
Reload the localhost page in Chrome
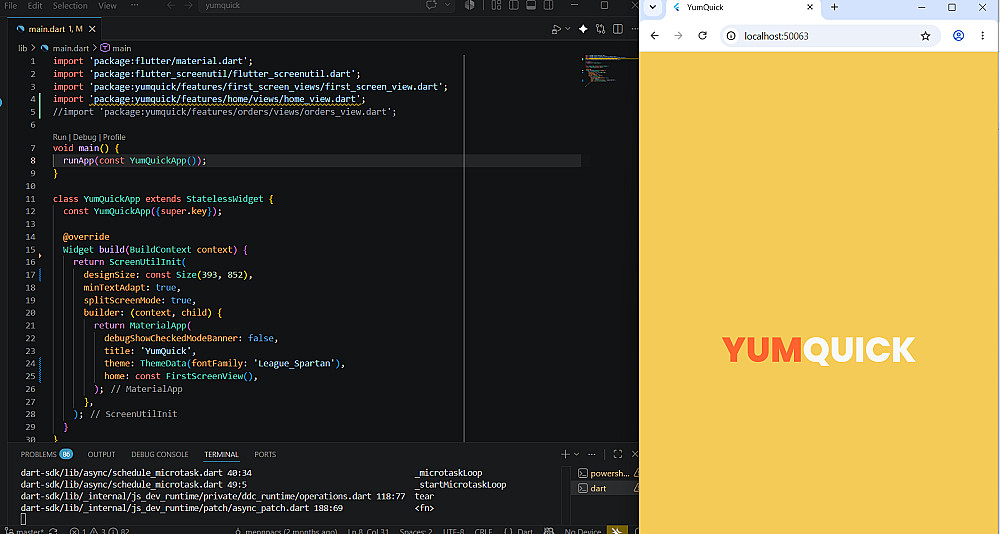[702, 36]
